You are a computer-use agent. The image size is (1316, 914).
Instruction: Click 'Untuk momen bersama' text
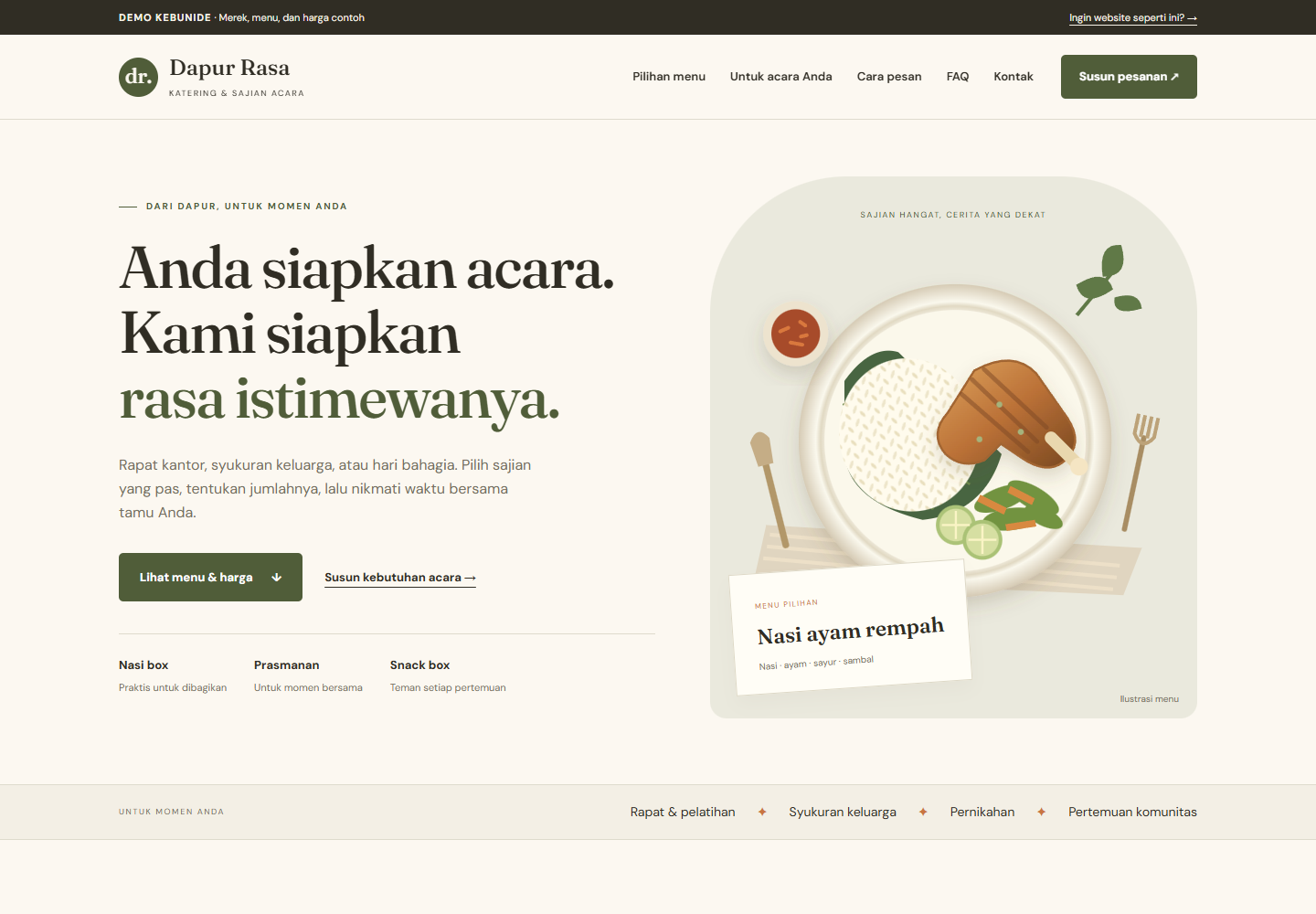308,687
